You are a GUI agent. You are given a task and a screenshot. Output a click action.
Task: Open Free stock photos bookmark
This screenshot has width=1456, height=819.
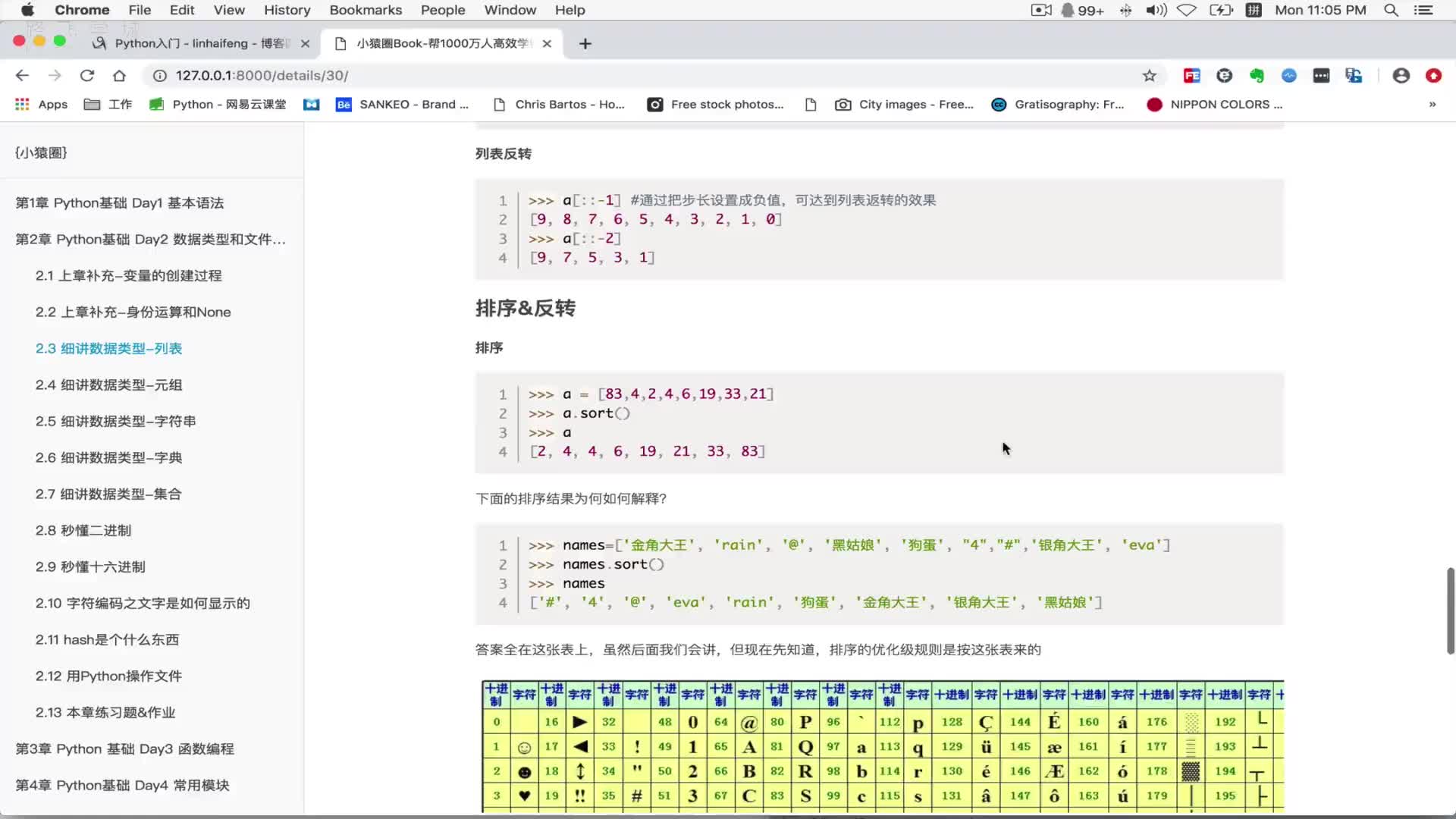pyautogui.click(x=716, y=104)
